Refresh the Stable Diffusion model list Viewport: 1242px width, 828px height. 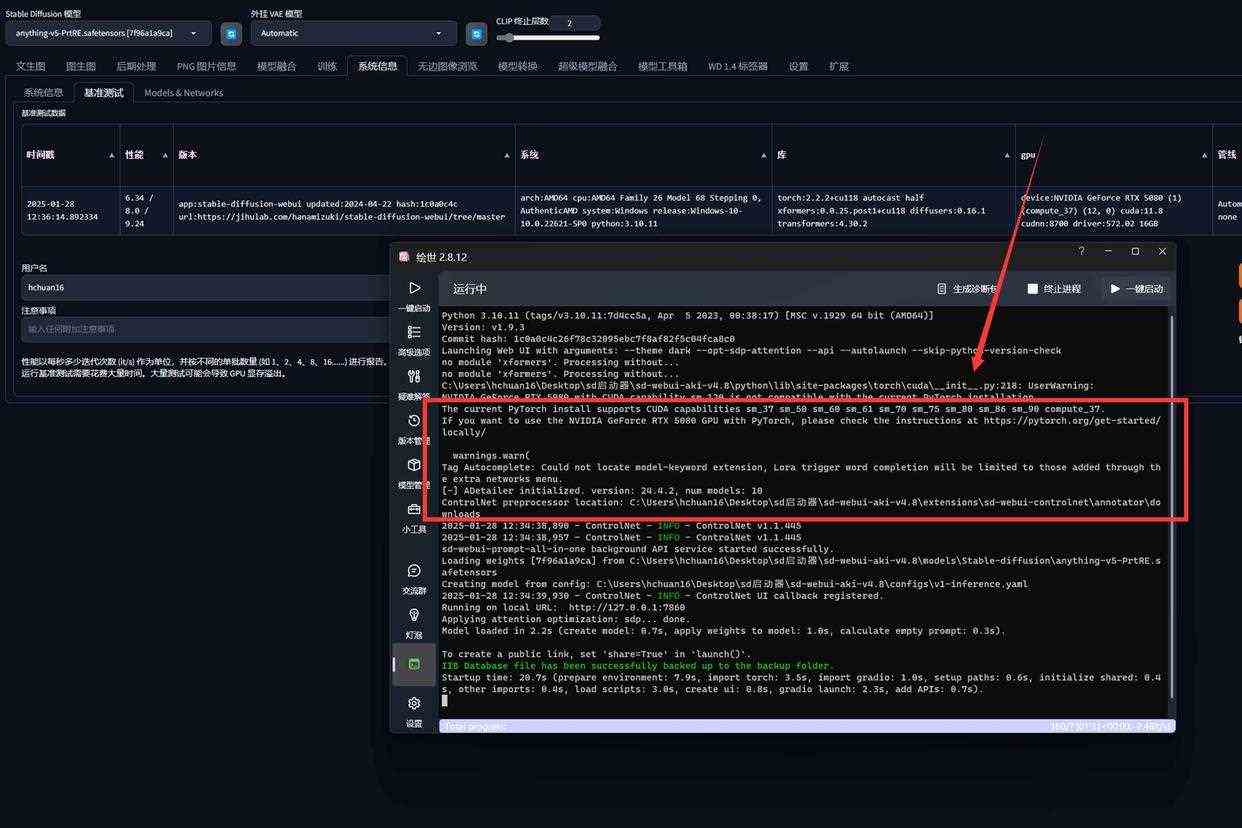coord(231,33)
